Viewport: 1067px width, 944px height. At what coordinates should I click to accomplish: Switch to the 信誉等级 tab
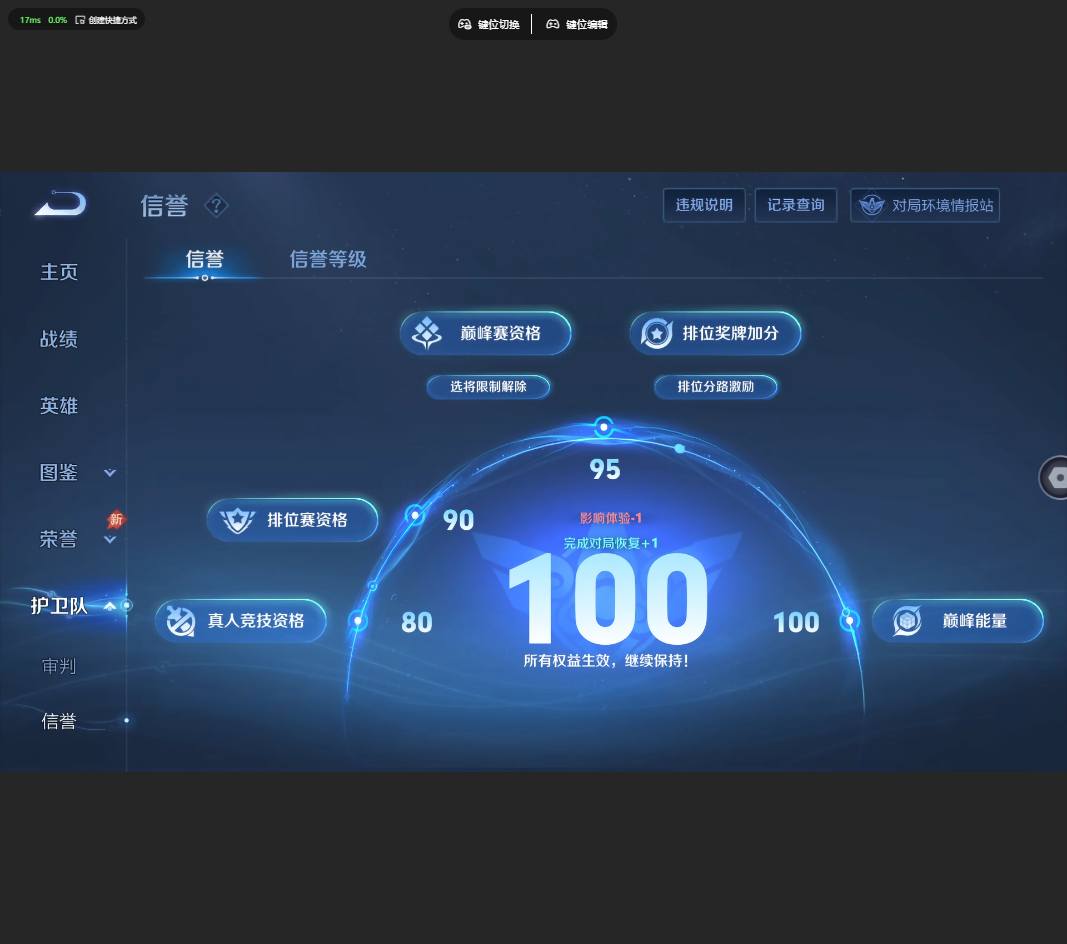click(x=328, y=259)
